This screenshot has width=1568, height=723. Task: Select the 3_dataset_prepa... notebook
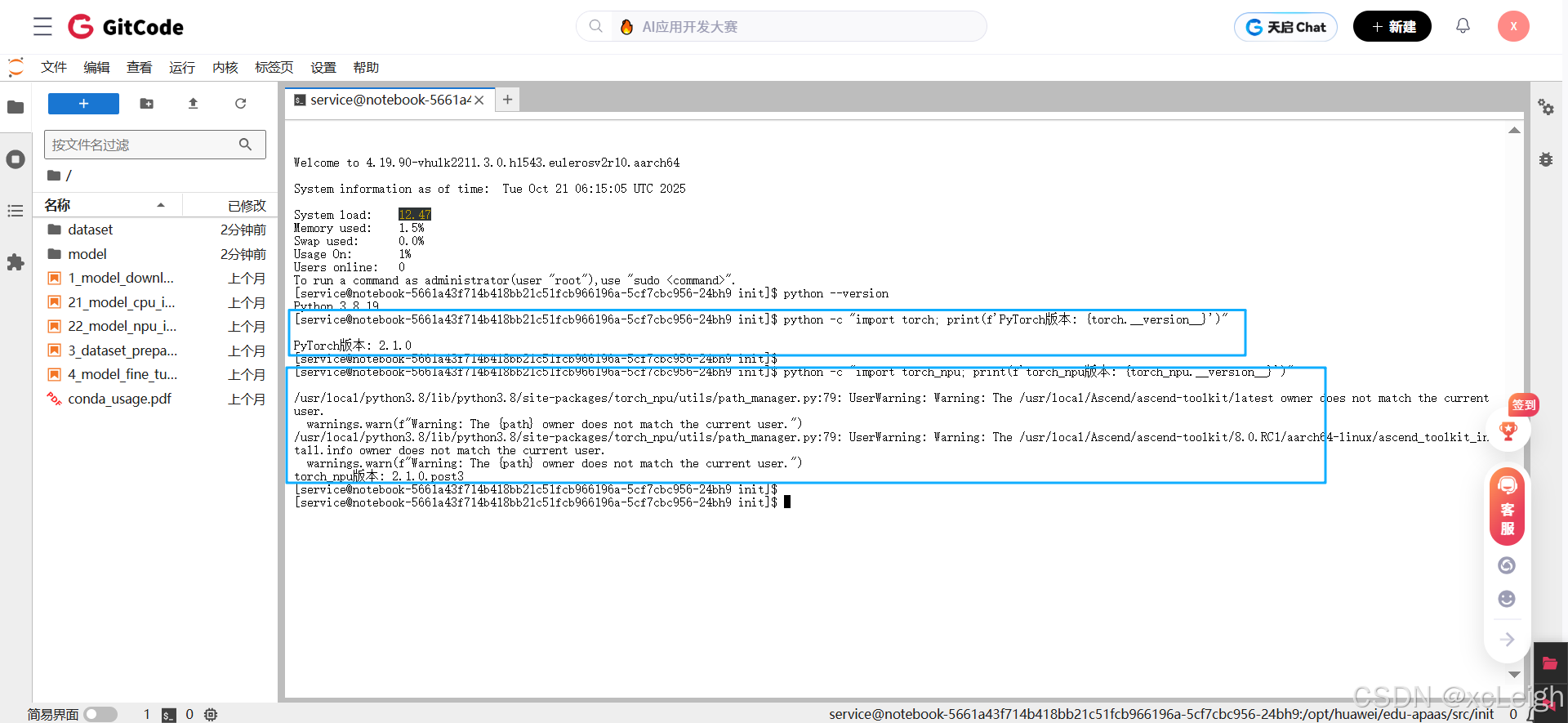(x=155, y=350)
